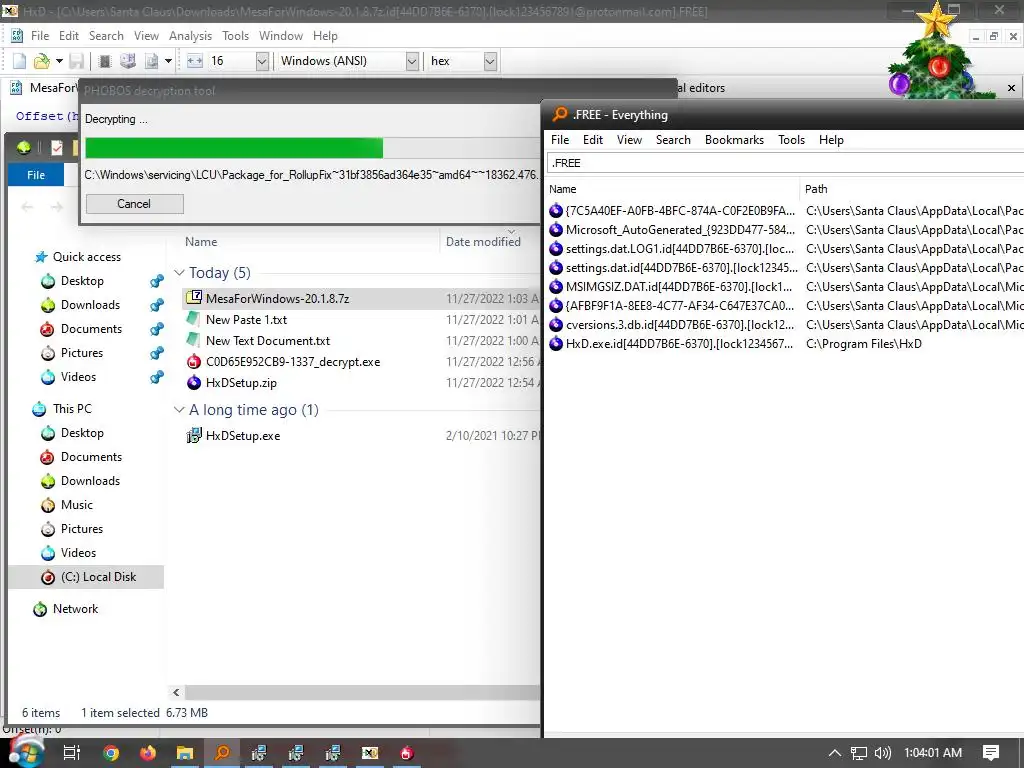Click the Explorer properties checkmark icon
1024x768 pixels.
click(57, 148)
